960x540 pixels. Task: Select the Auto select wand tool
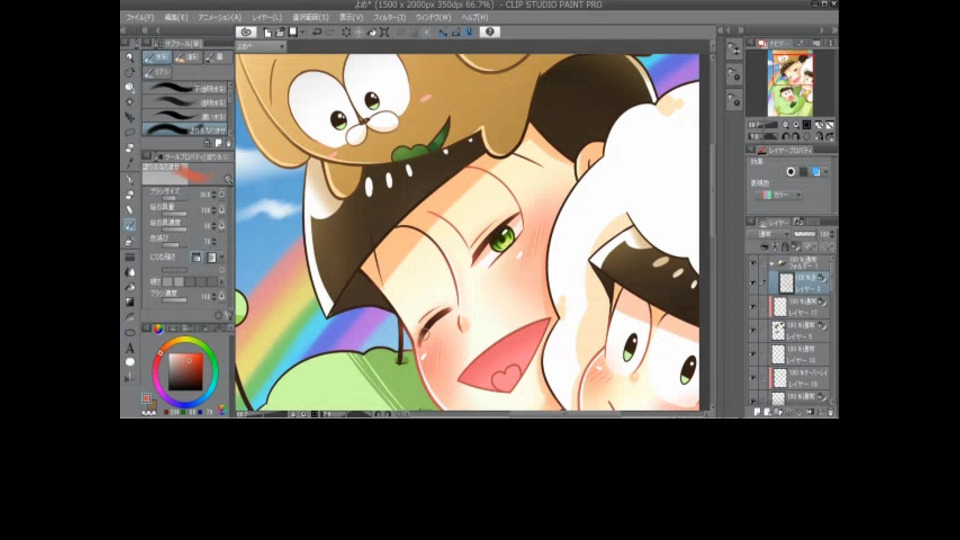[130, 148]
